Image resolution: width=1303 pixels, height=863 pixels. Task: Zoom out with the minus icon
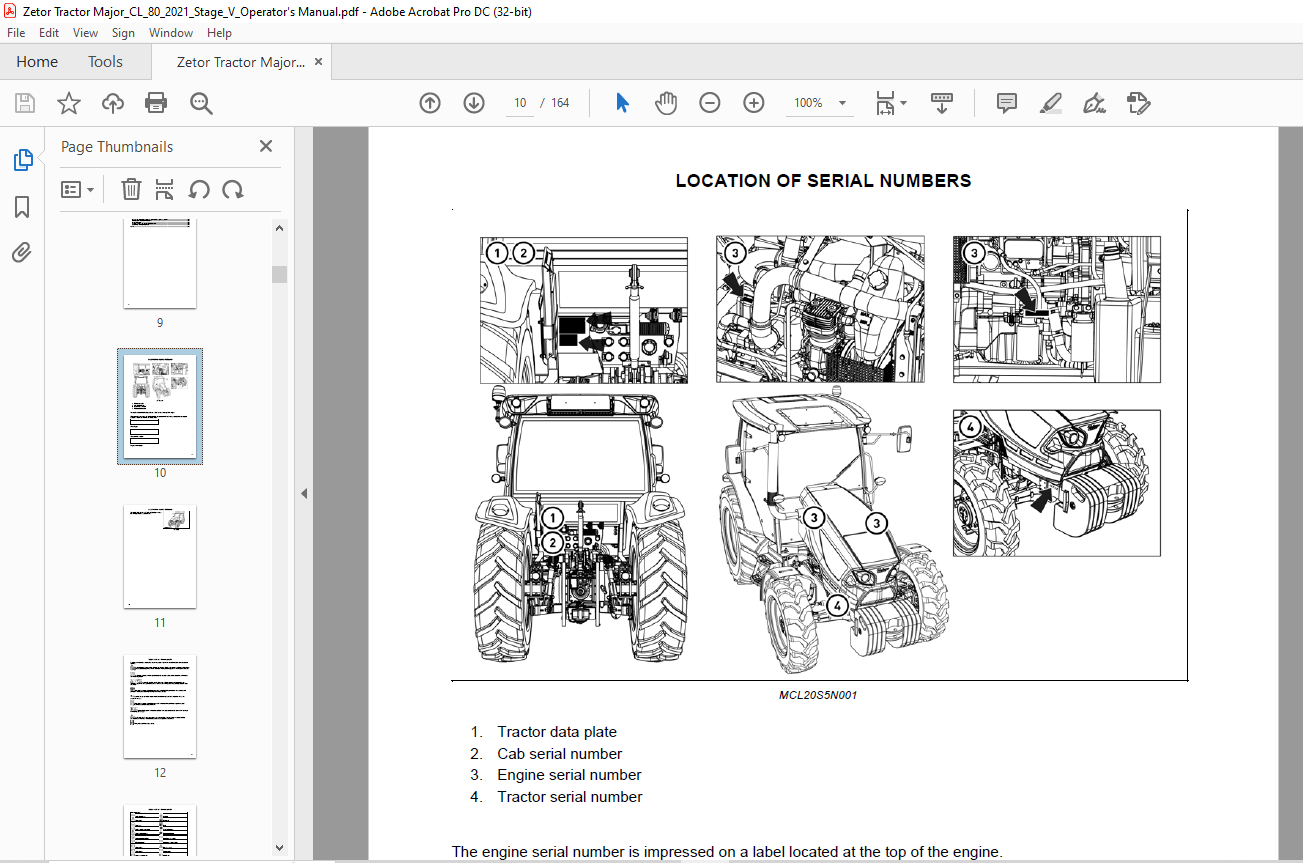(x=710, y=103)
